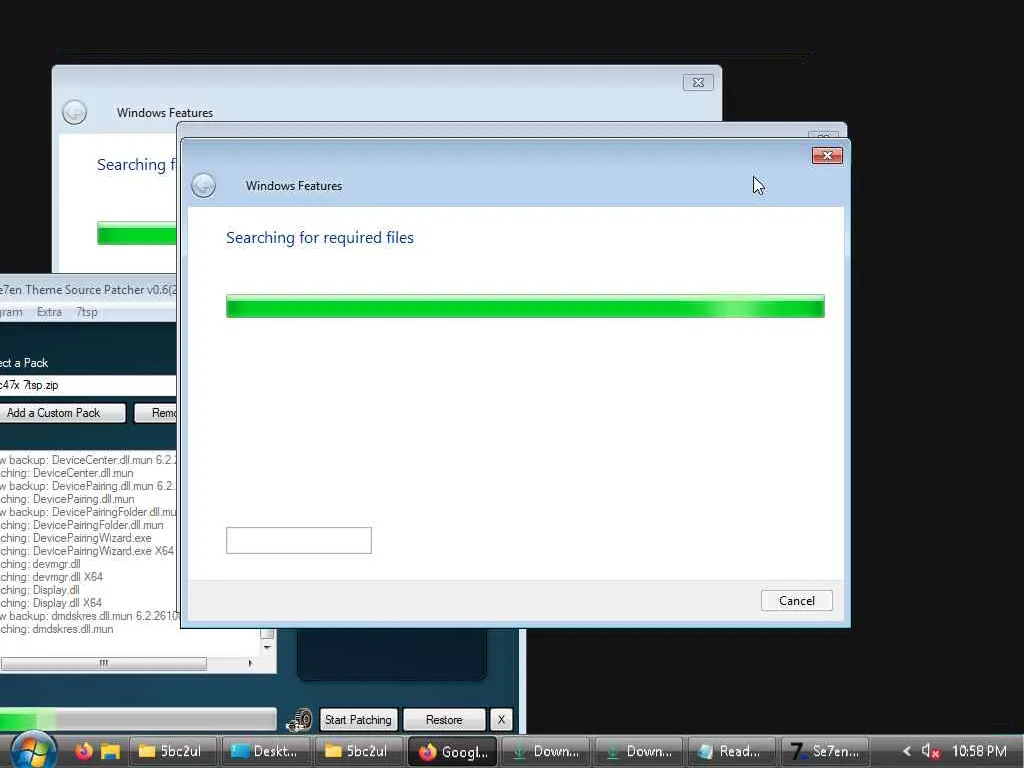Click the empty text box above Cancel
This screenshot has height=768, width=1024.
point(298,541)
